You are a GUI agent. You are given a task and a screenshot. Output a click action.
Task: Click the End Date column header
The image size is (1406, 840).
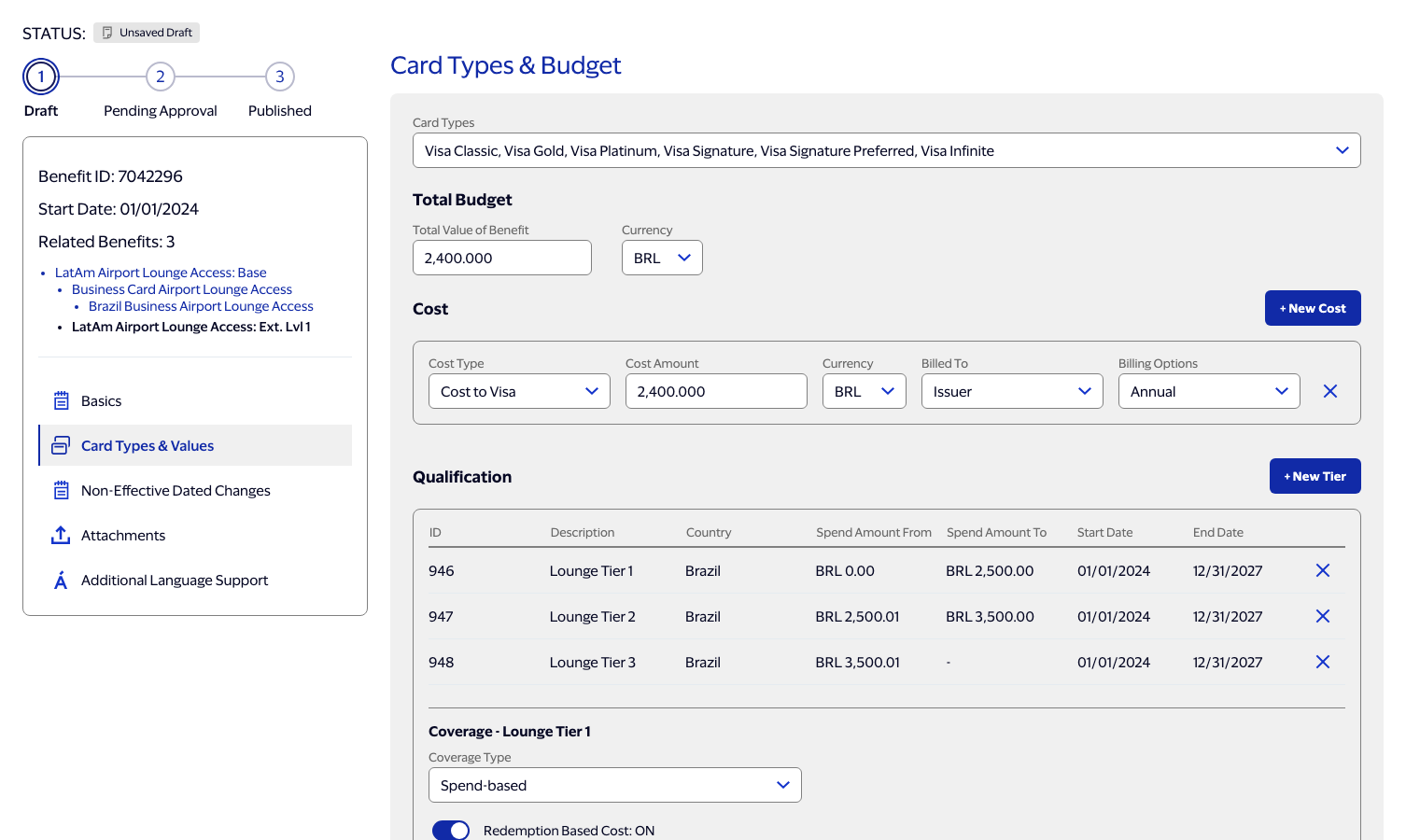coord(1218,532)
